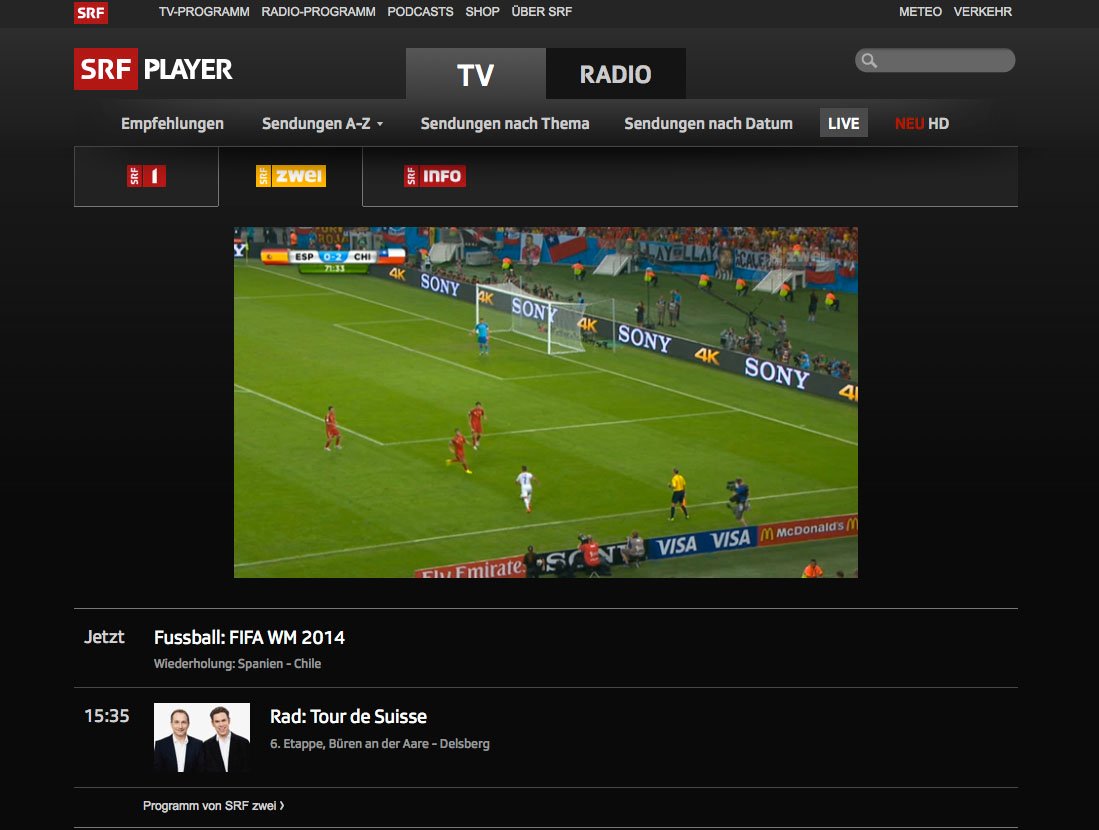The image size is (1099, 830).
Task: Switch to the RADIO tab
Action: point(616,74)
